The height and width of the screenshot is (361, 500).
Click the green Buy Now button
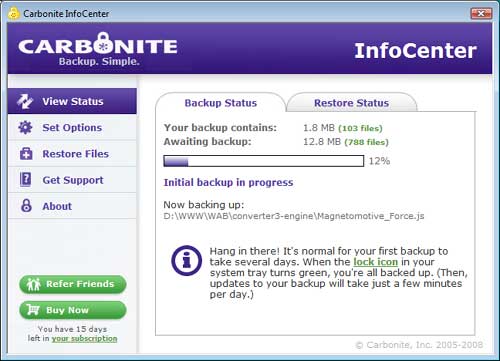[73, 310]
